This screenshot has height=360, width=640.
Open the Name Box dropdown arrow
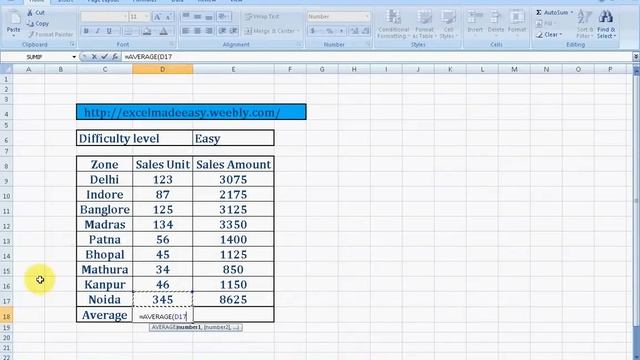[x=74, y=57]
